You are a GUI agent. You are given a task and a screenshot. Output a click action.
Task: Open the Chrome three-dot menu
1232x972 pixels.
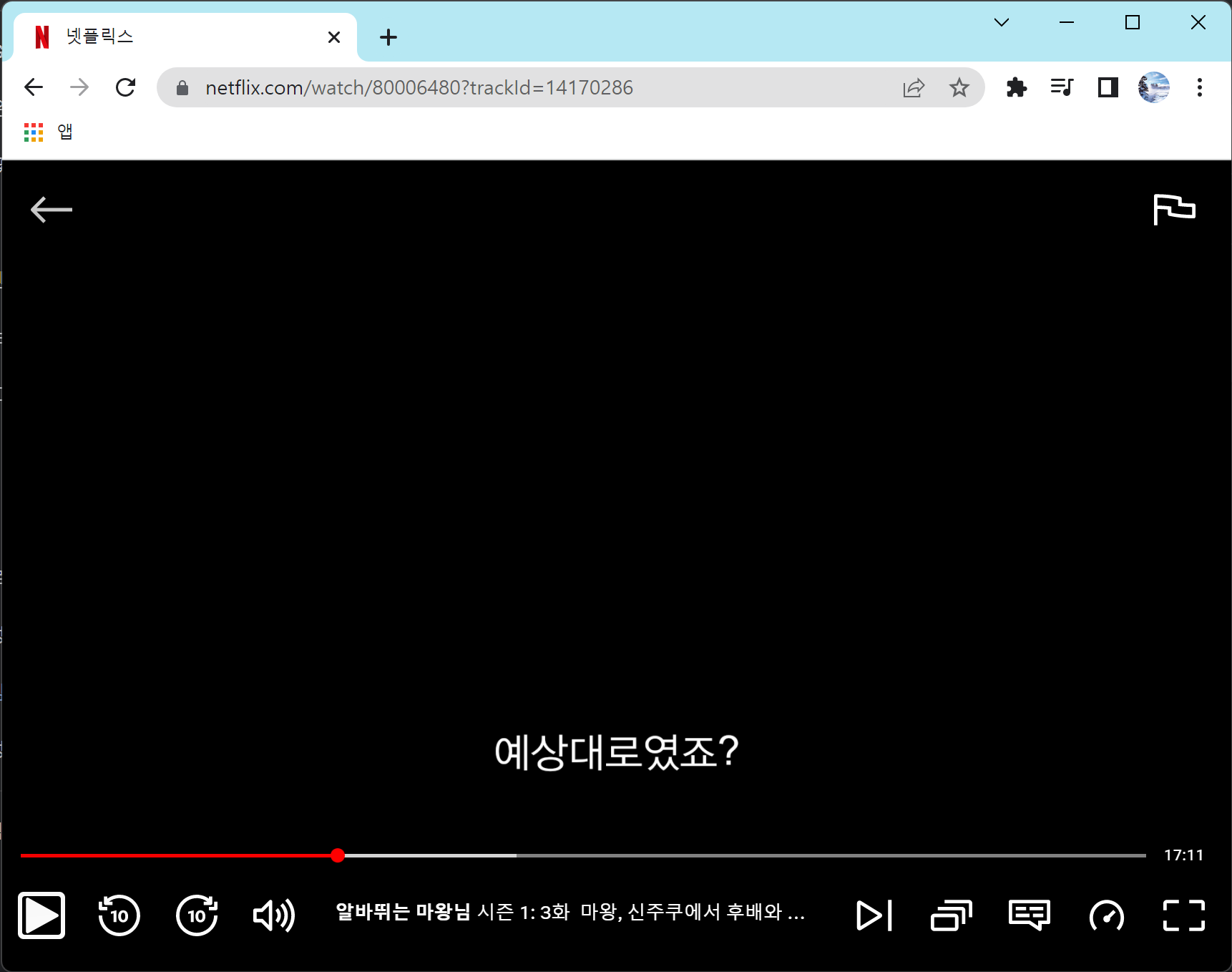tap(1200, 87)
